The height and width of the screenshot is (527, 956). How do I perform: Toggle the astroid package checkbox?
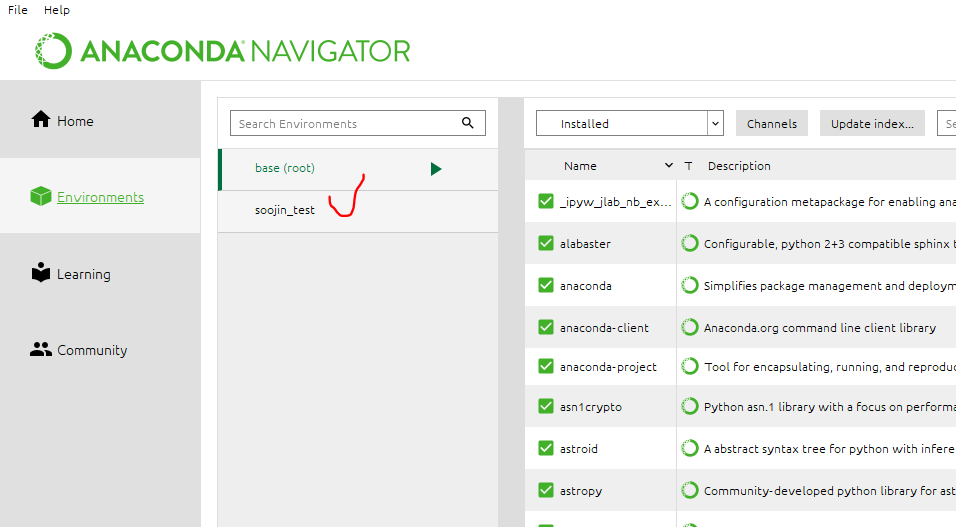(x=546, y=448)
